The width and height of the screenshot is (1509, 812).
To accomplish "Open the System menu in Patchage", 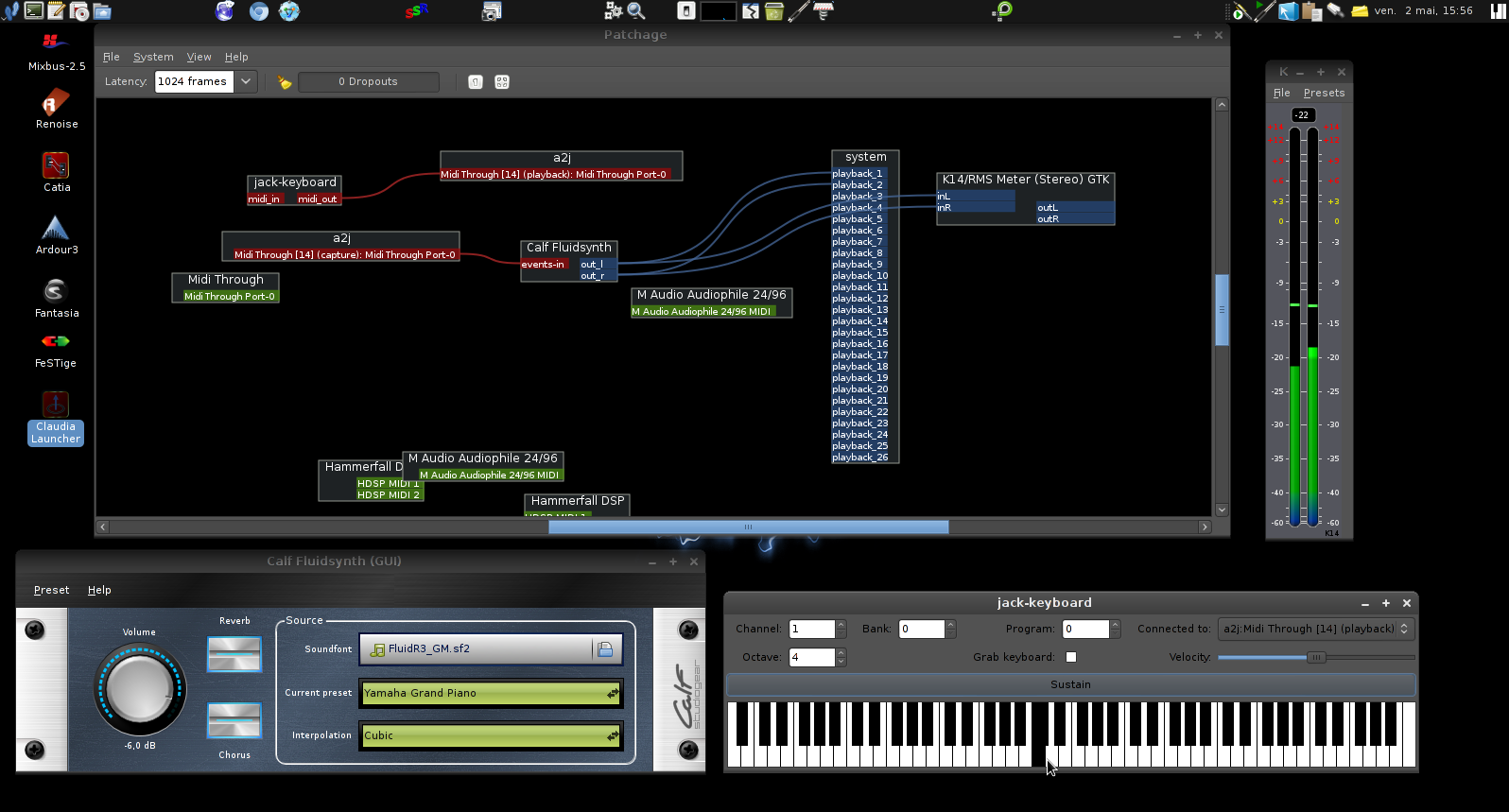I will (x=153, y=57).
